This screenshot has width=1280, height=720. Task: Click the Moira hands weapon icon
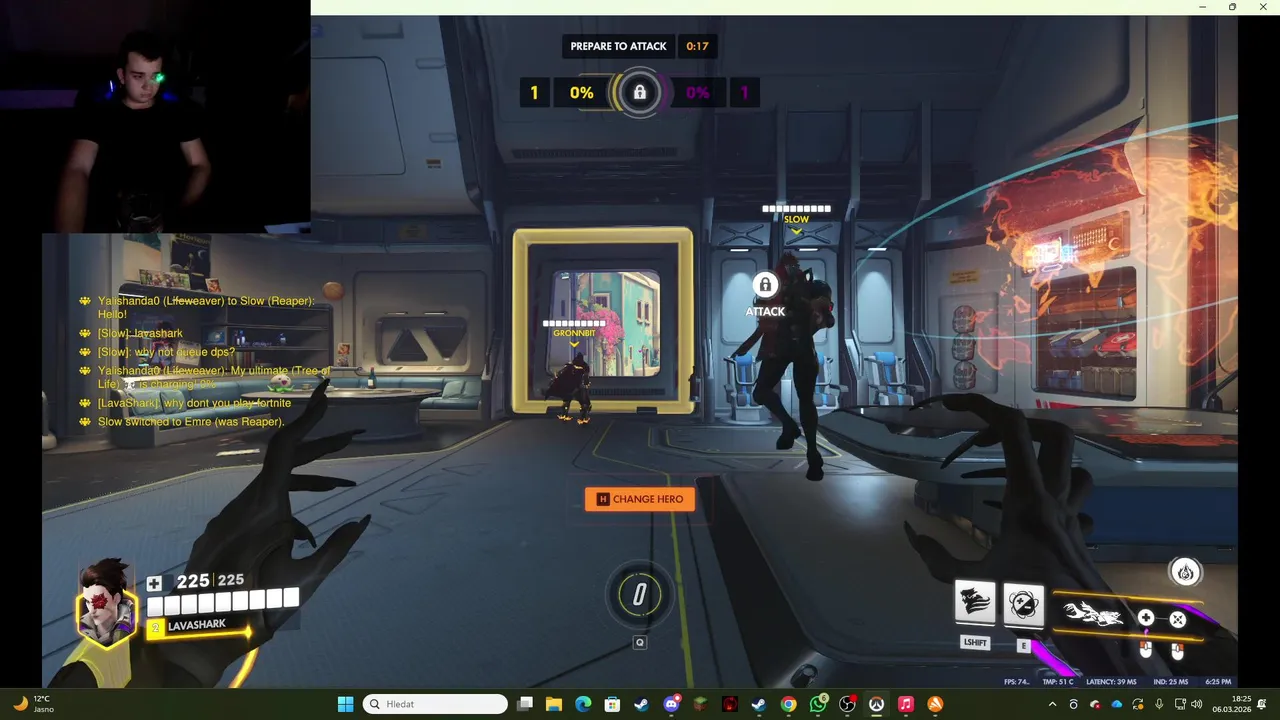[1093, 614]
